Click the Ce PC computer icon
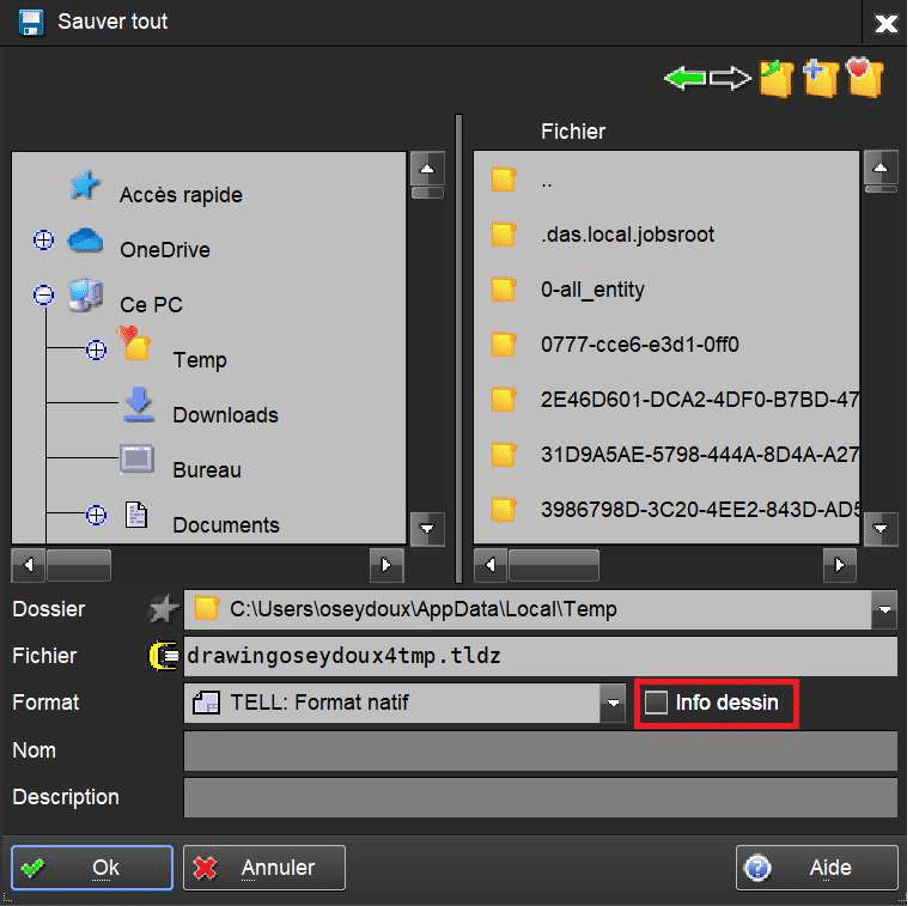908x906 pixels. pos(85,295)
